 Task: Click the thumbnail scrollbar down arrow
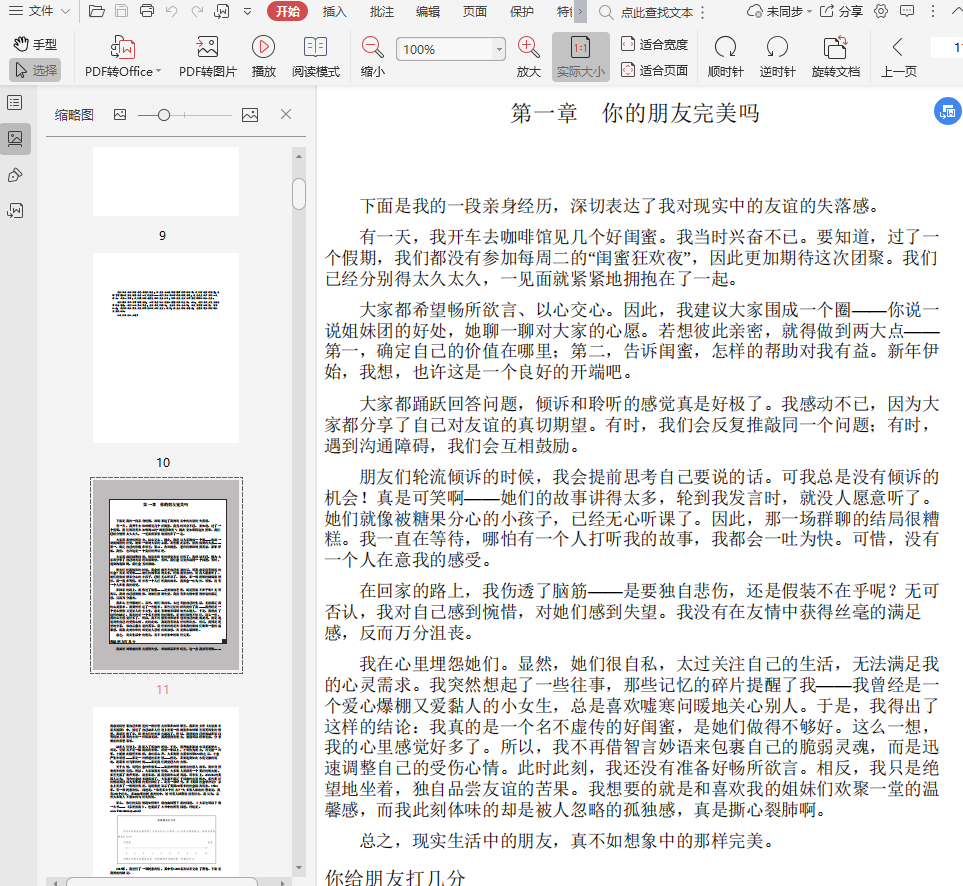pyautogui.click(x=299, y=868)
